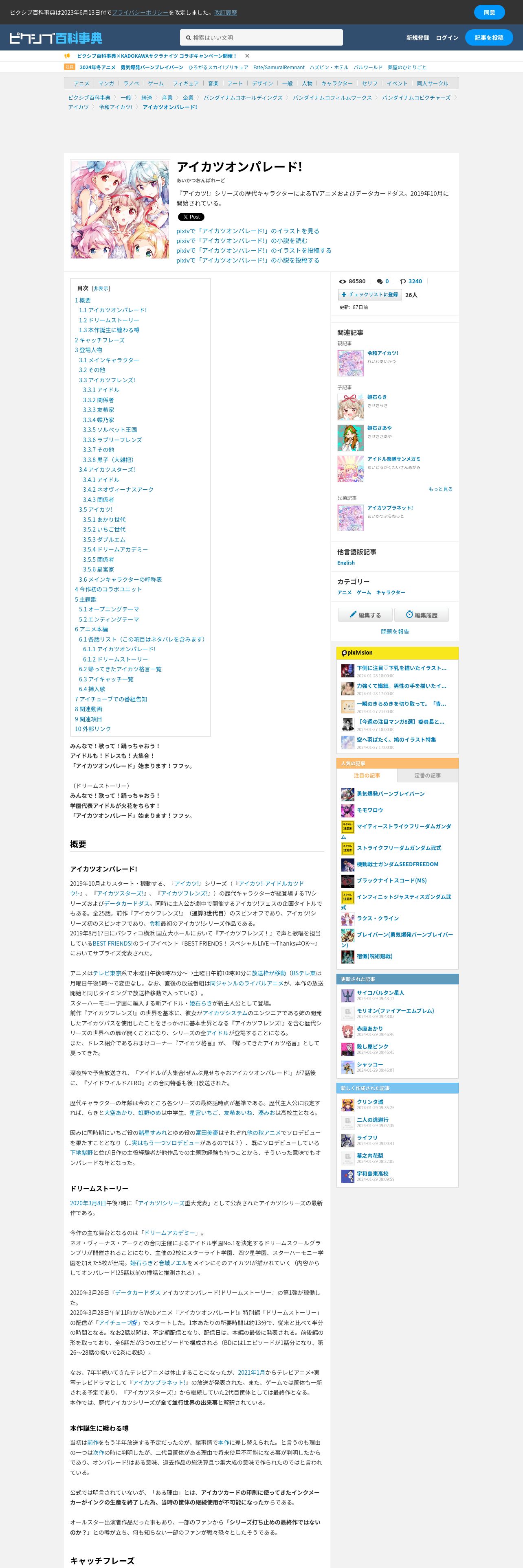The image size is (523, 1568).
Task: Open クリンタ城 newly created article
Action: (x=369, y=1102)
